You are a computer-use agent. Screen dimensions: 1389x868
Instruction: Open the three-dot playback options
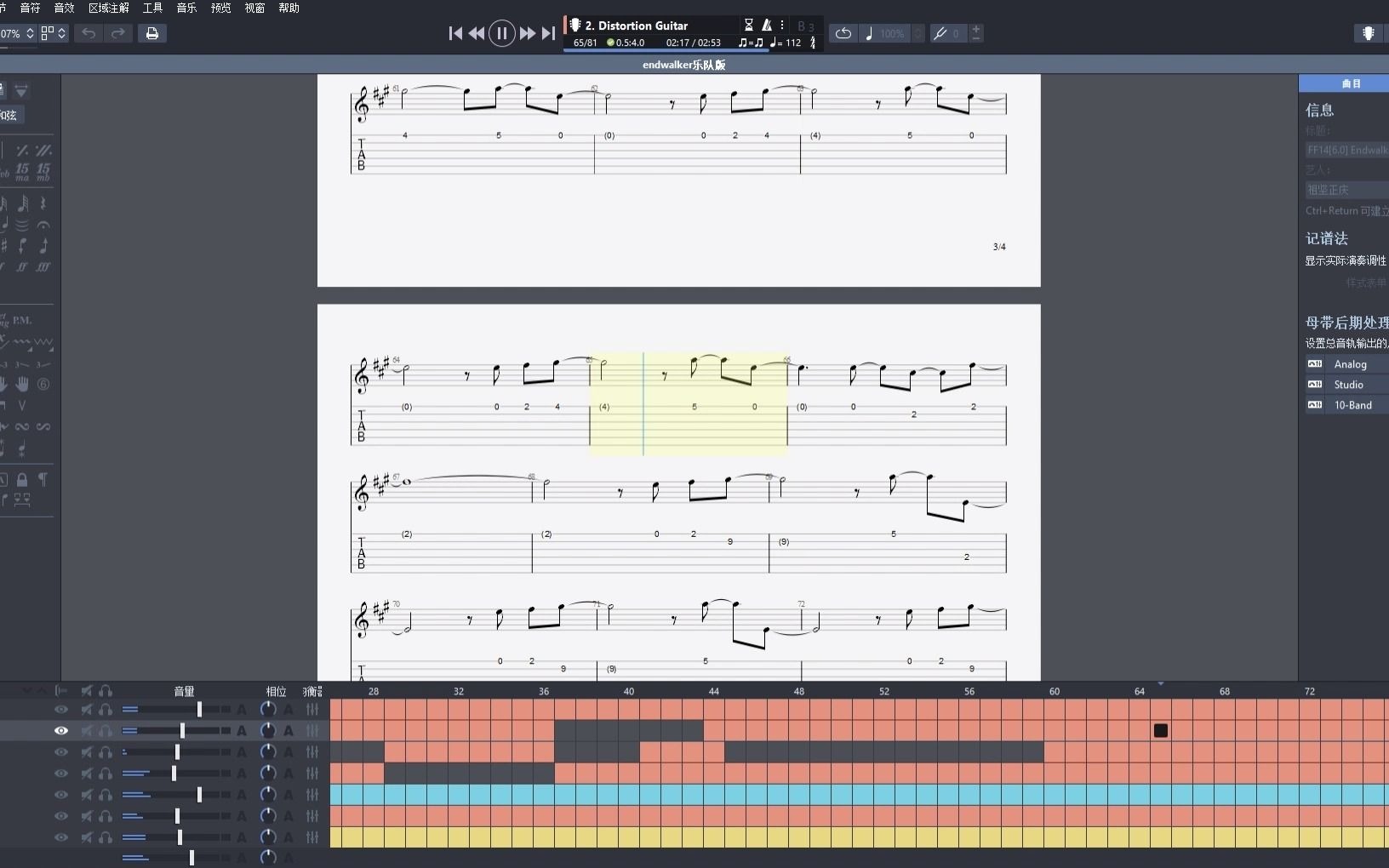(782, 26)
